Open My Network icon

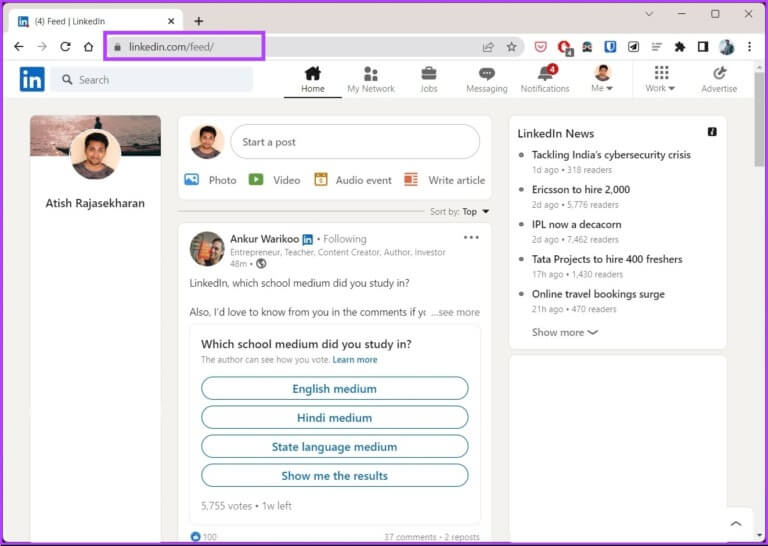tap(371, 74)
